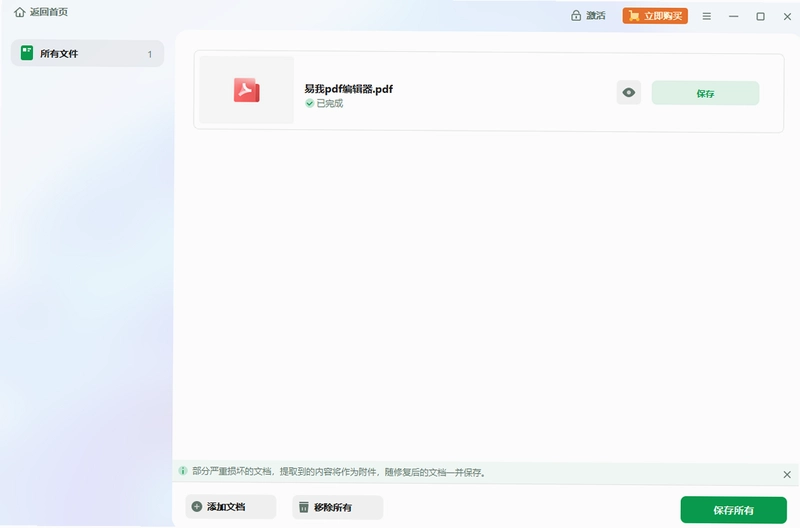This screenshot has width=800, height=528.
Task: Click 添加文档 to add a document
Action: [231, 507]
